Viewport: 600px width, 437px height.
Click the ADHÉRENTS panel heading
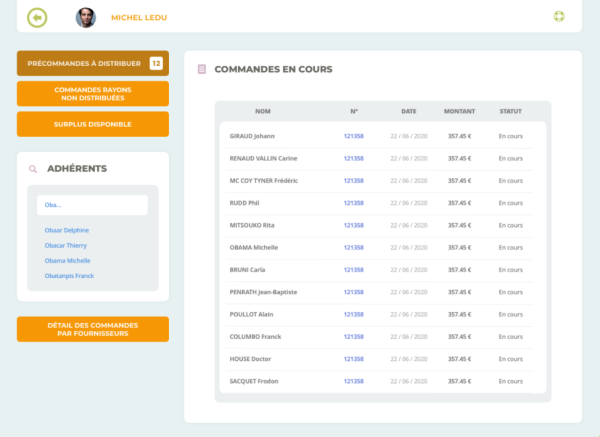[x=77, y=169]
